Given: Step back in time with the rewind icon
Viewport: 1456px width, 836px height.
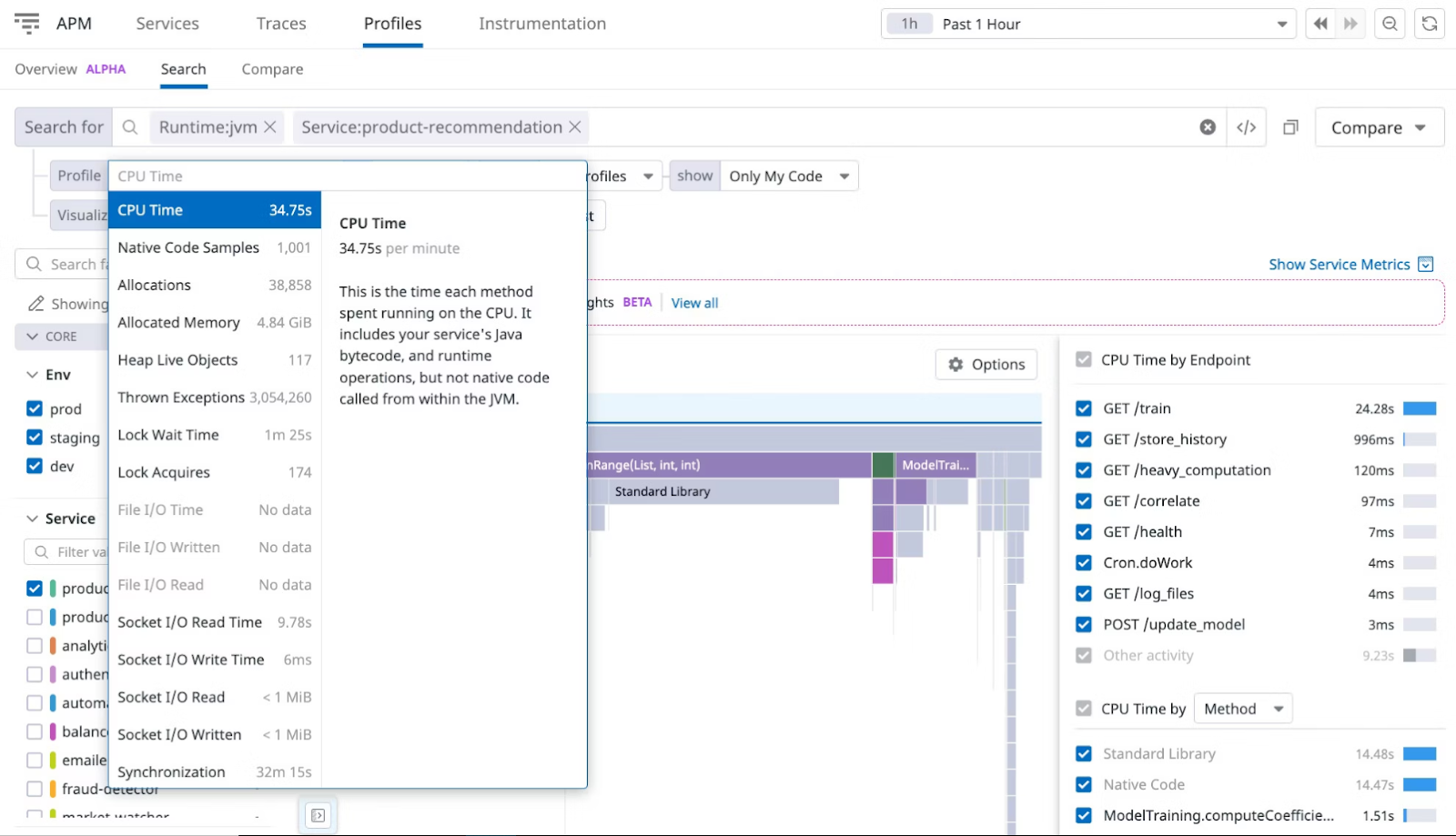Looking at the screenshot, I should coord(1319,24).
